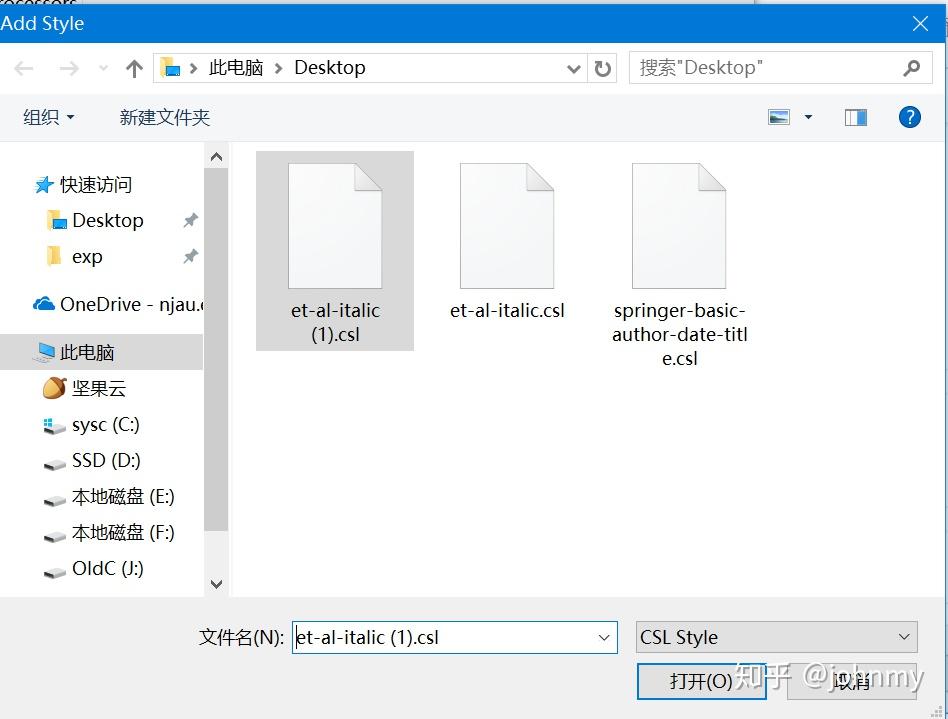Image resolution: width=948 pixels, height=719 pixels.
Task: Click the Back navigation arrow
Action: (23, 67)
